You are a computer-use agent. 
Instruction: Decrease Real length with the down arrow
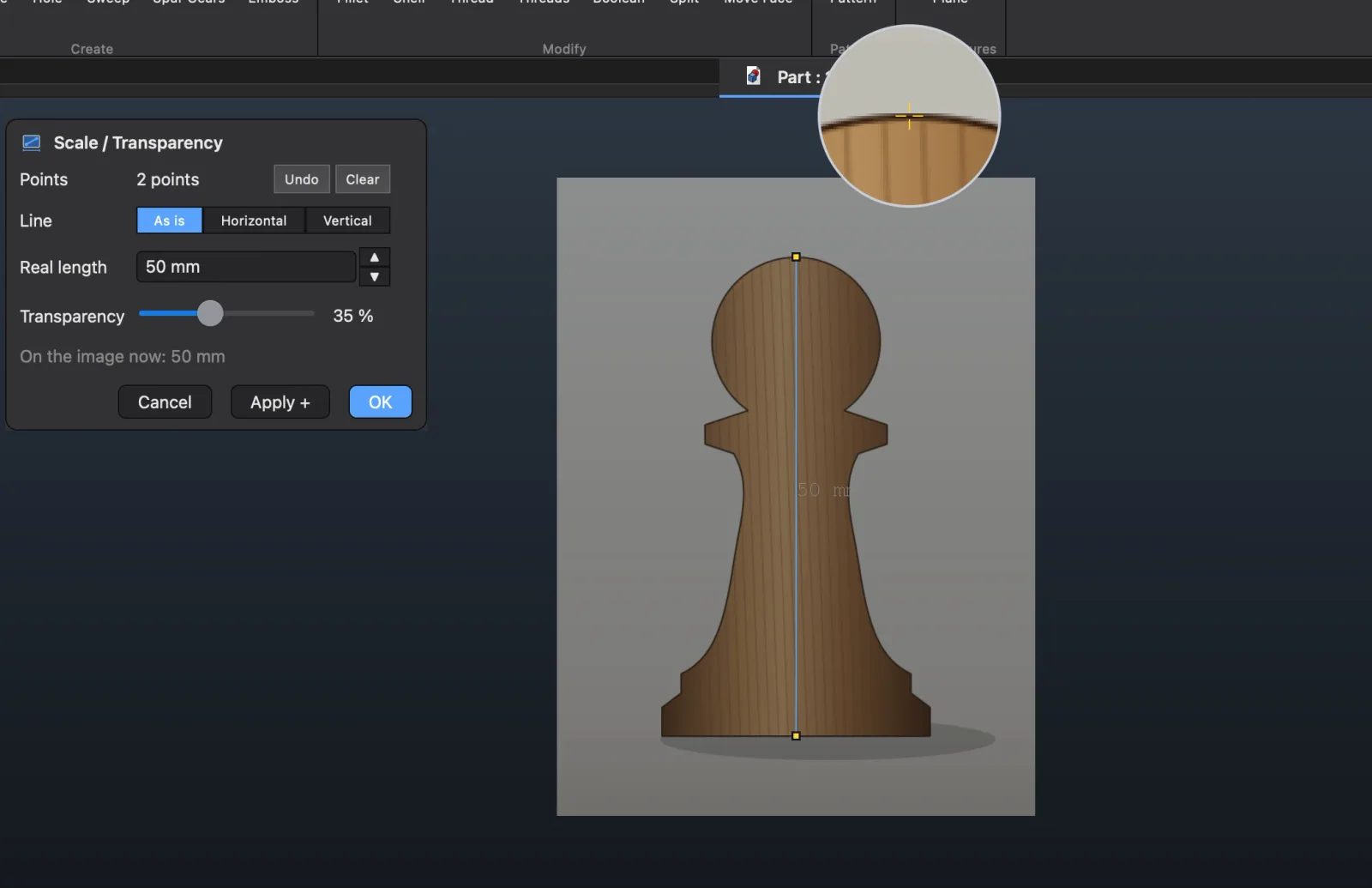375,277
